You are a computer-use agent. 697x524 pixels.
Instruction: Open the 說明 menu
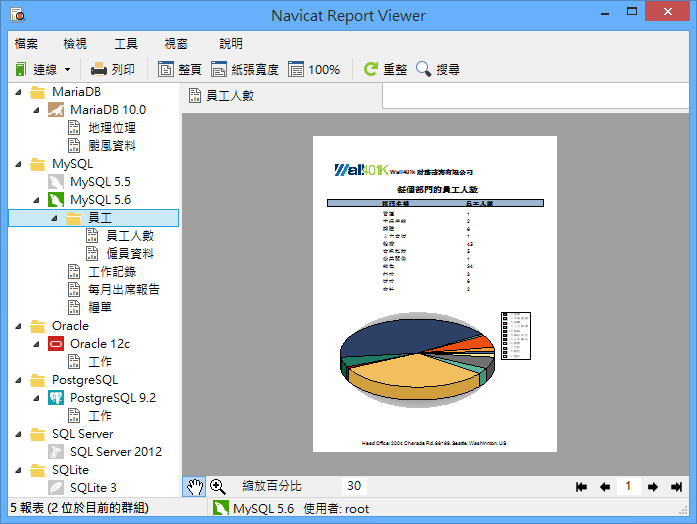point(231,44)
